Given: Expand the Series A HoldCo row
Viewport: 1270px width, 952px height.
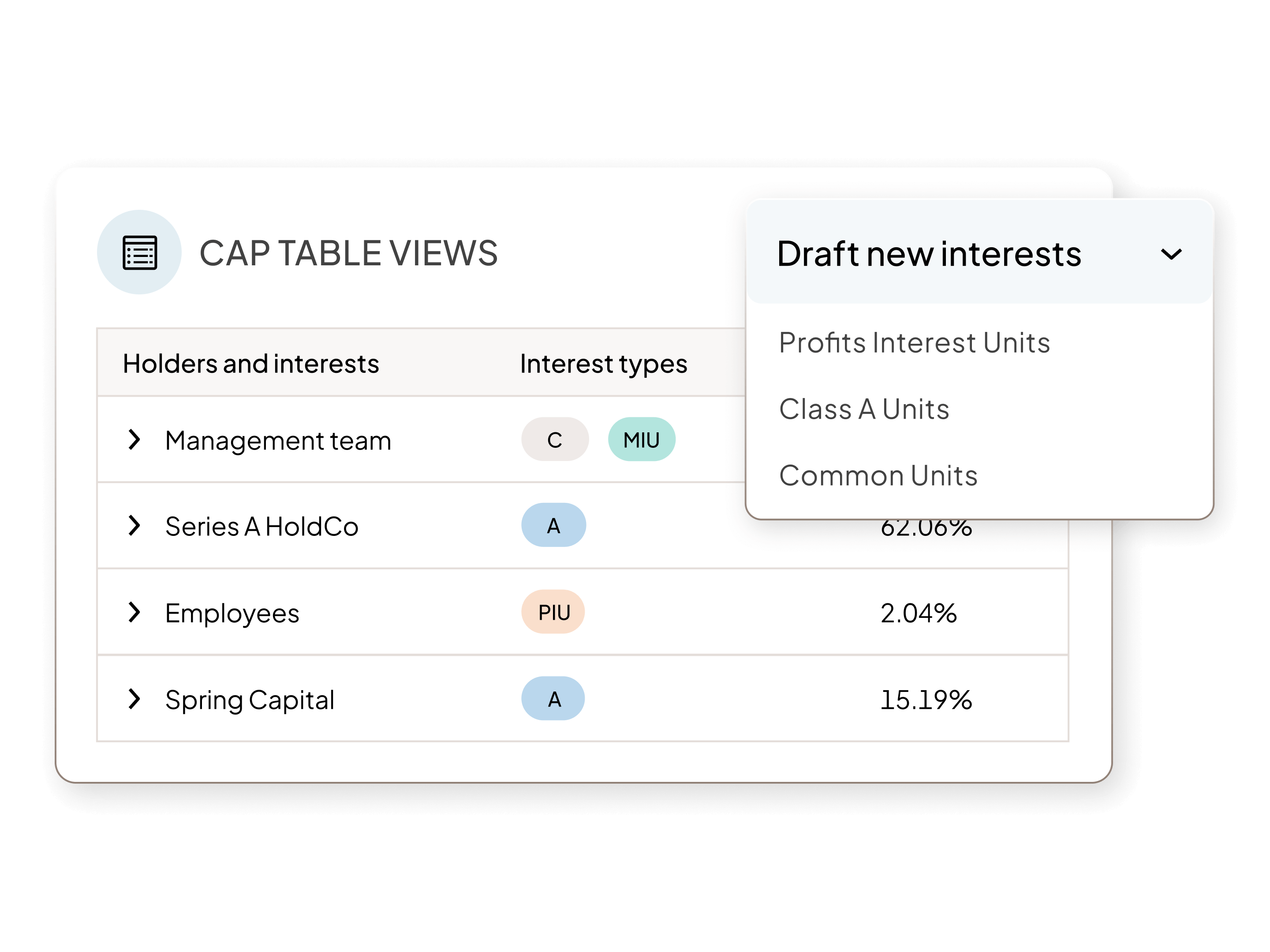Looking at the screenshot, I should (135, 526).
